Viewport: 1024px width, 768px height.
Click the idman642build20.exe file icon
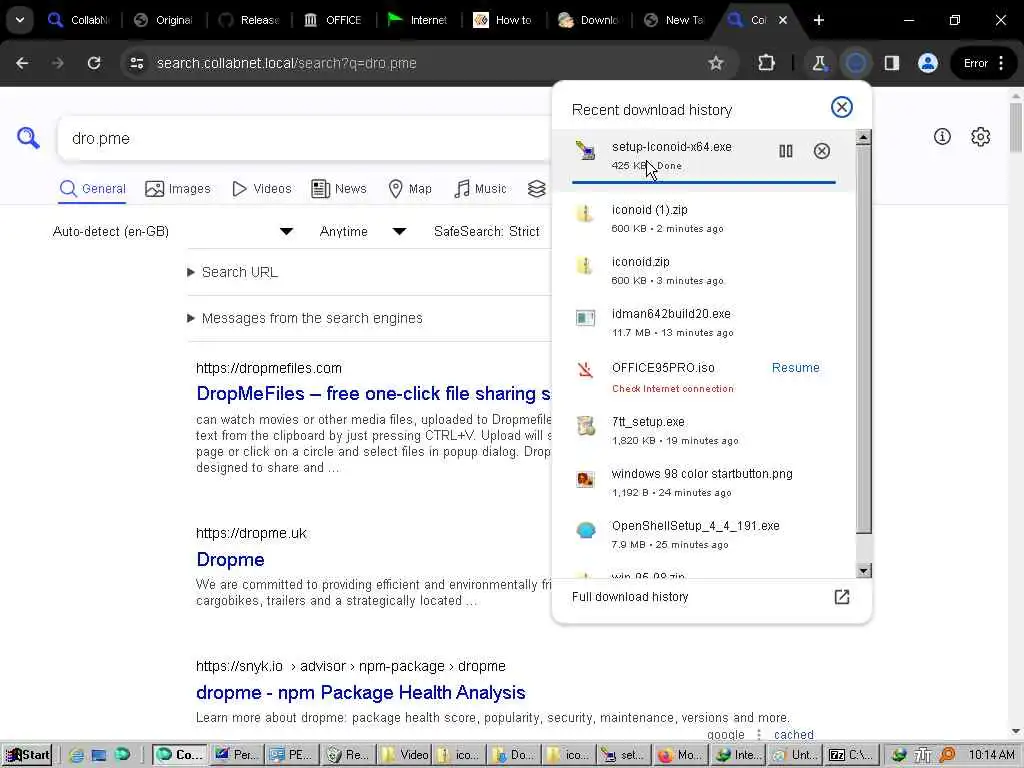585,317
